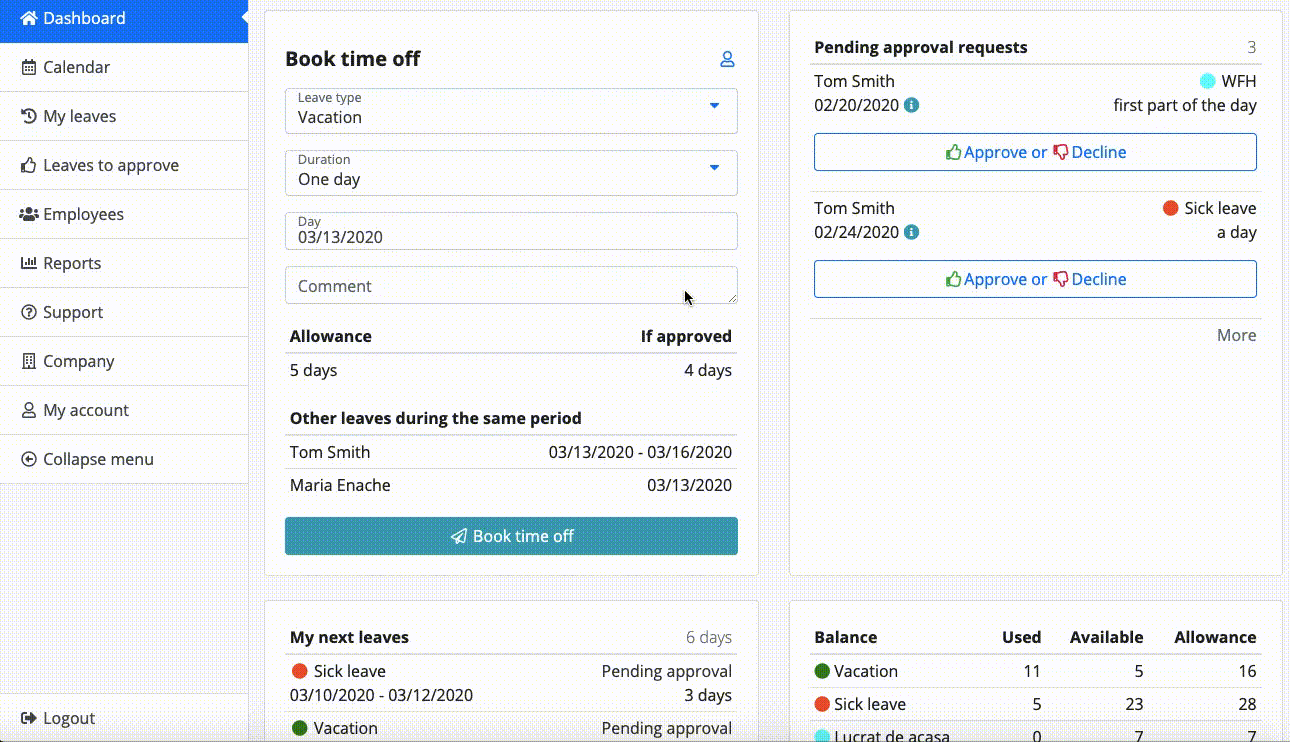Viewport: 1290px width, 742px height.
Task: Click the '6 days' total in My next leaves
Action: tap(708, 637)
